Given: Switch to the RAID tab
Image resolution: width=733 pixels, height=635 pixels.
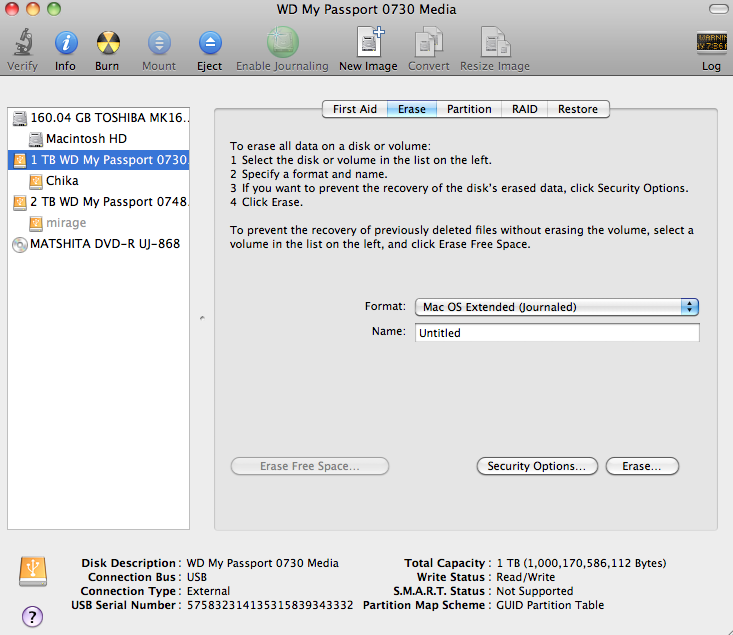Looking at the screenshot, I should [x=525, y=109].
